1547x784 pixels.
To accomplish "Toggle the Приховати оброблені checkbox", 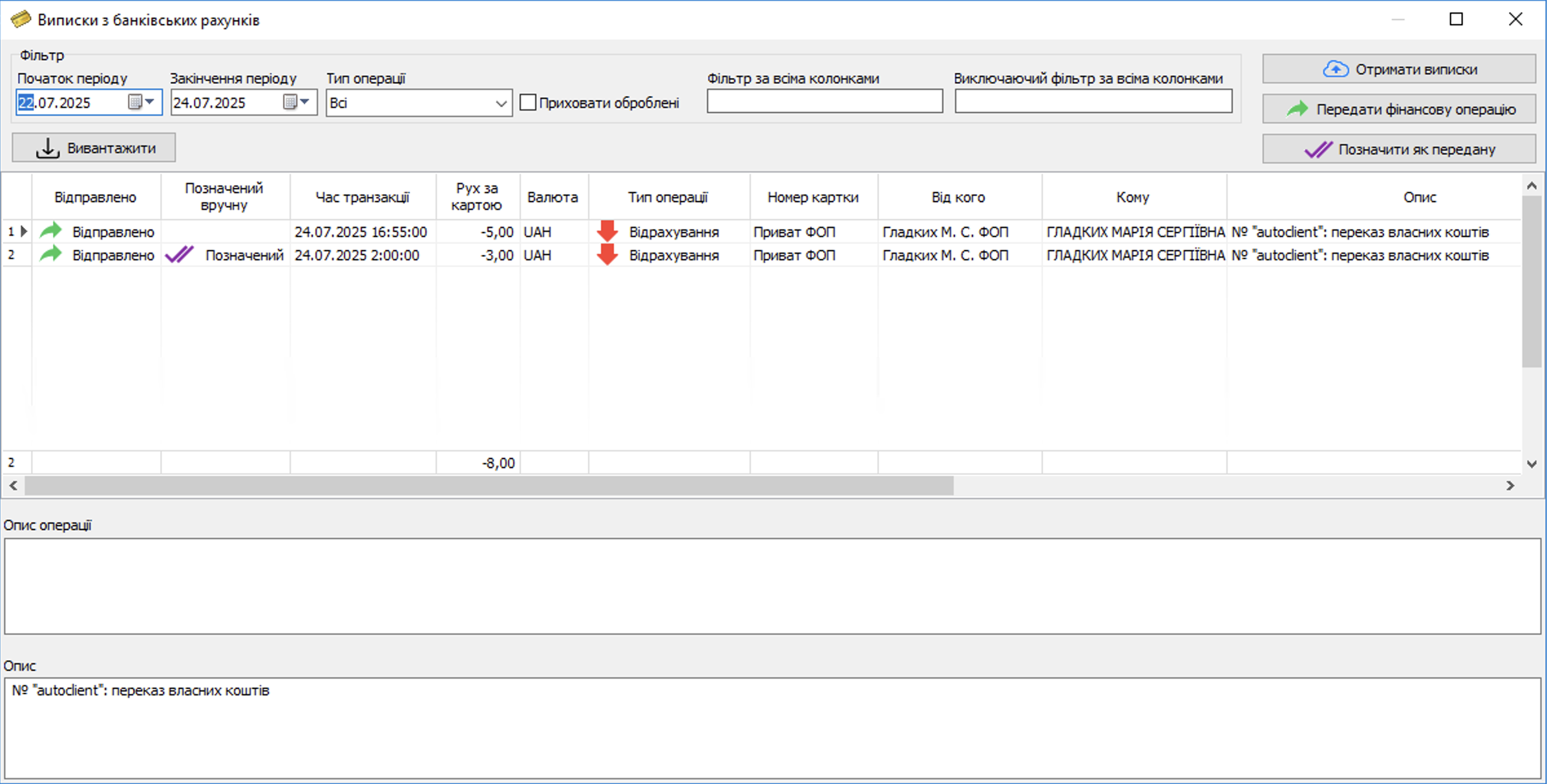I will click(x=528, y=103).
